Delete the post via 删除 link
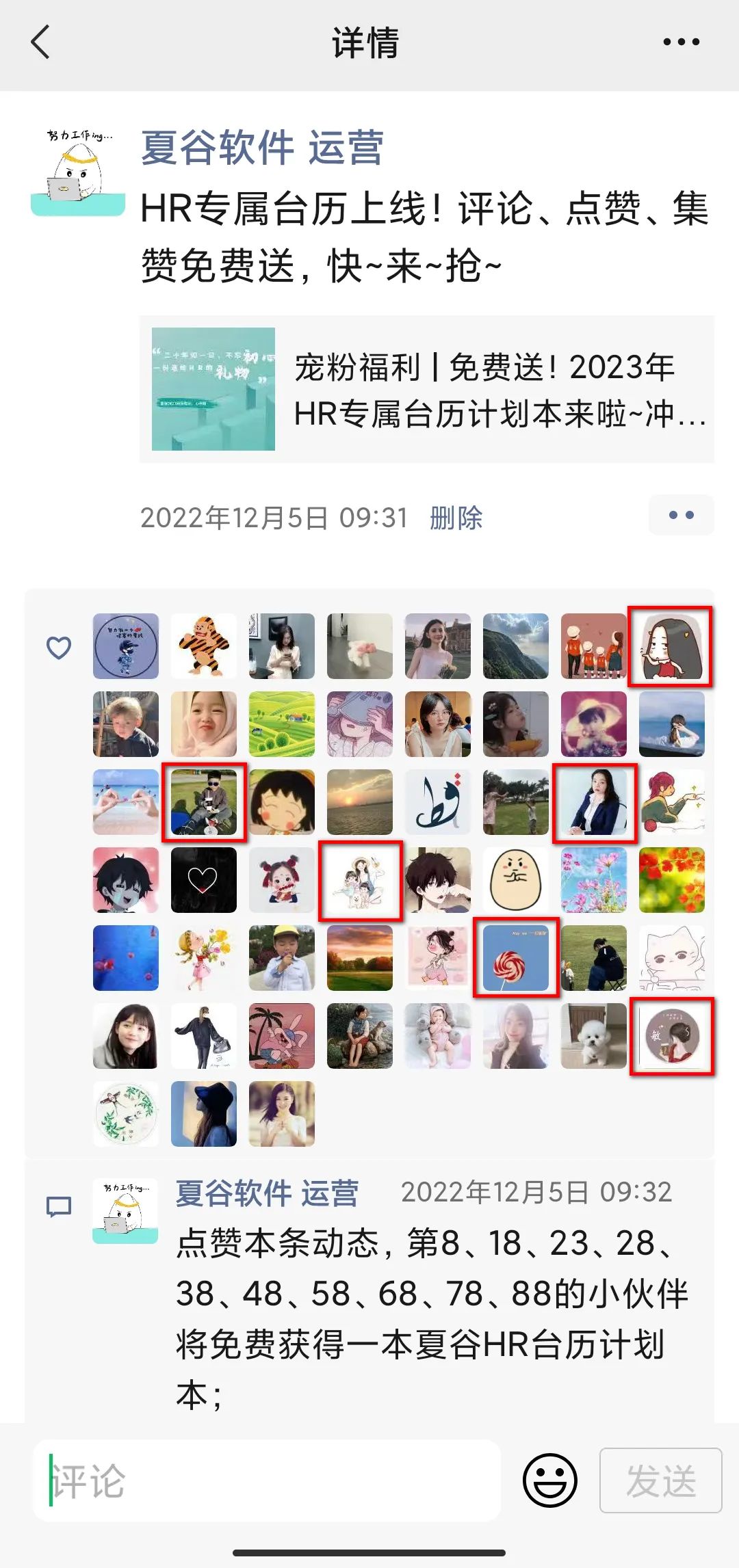This screenshot has height=1568, width=739. tap(456, 518)
